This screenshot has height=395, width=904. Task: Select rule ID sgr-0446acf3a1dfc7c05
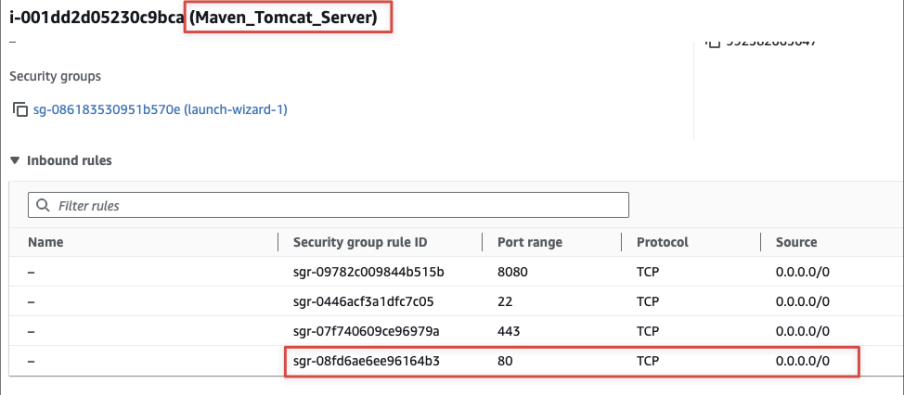tap(364, 301)
